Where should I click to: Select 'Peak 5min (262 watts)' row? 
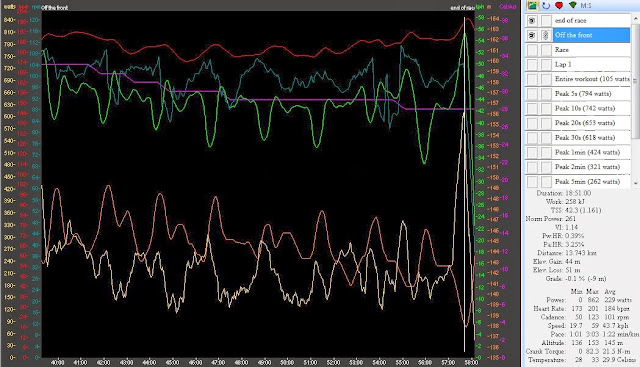(x=591, y=181)
